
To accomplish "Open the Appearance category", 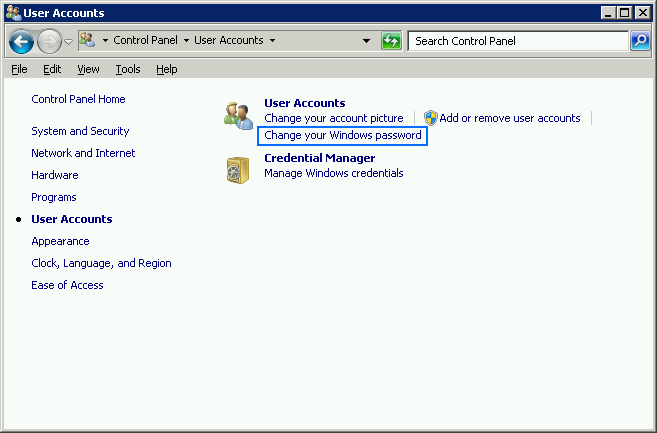I will click(x=60, y=241).
